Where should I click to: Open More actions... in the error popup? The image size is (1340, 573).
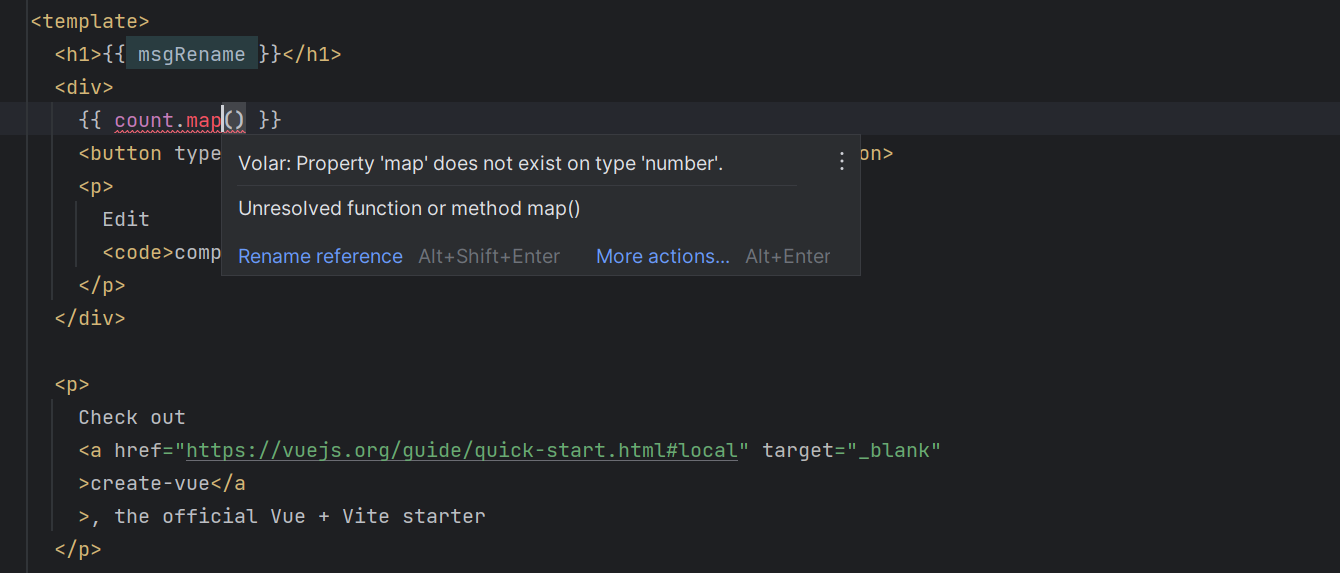662,257
